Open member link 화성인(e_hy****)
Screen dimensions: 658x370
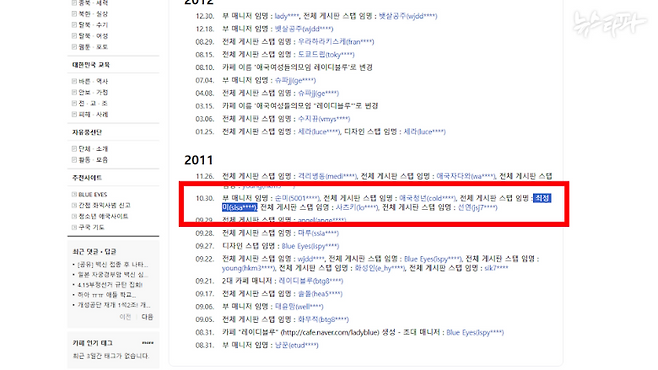tap(380, 268)
